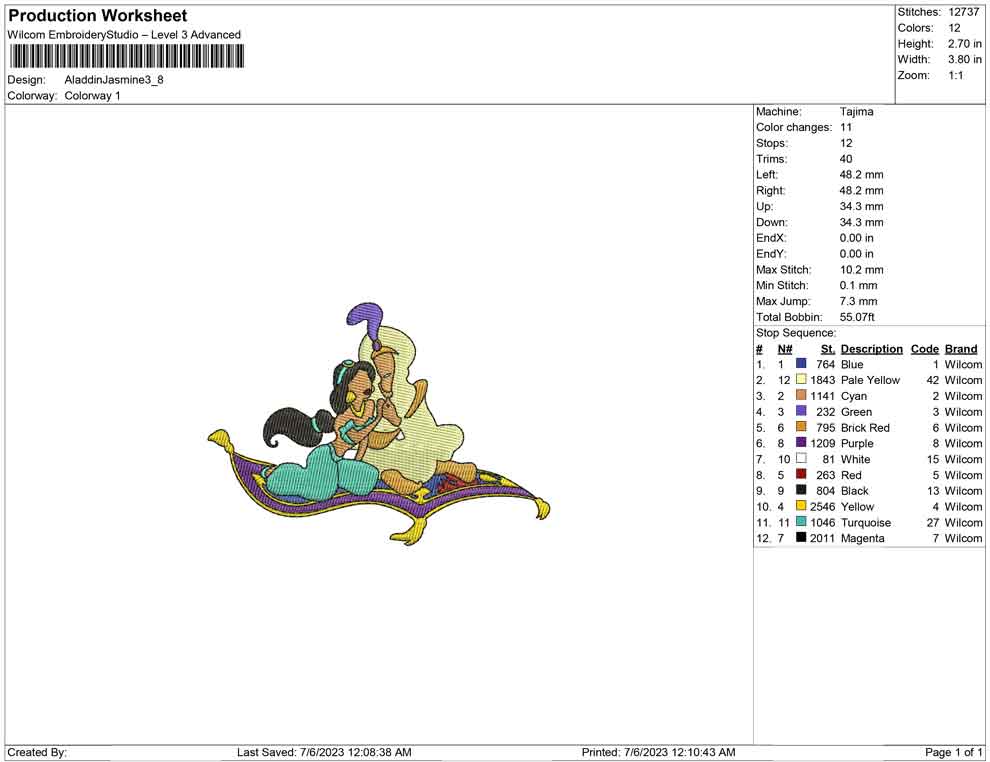Viewport: 990px width, 762px height.
Task: Click the Color changes value '11'
Action: point(845,128)
